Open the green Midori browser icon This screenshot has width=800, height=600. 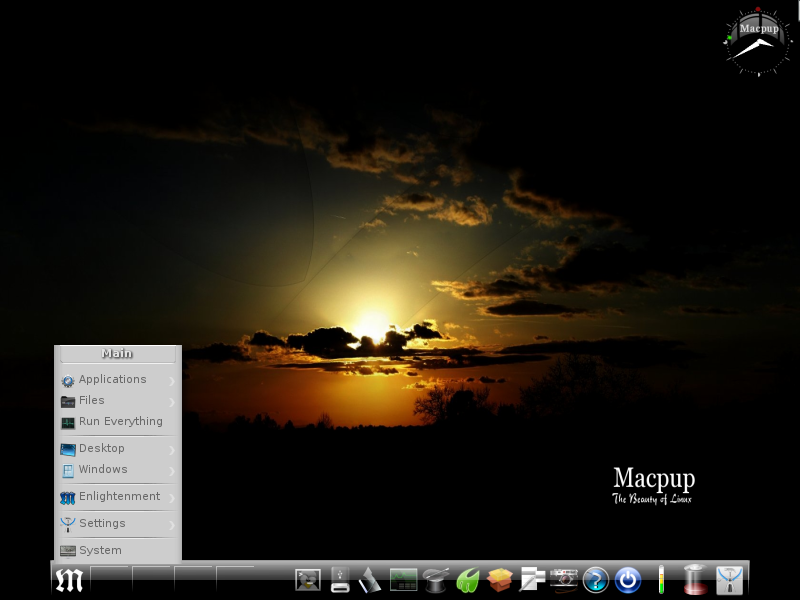pyautogui.click(x=468, y=580)
